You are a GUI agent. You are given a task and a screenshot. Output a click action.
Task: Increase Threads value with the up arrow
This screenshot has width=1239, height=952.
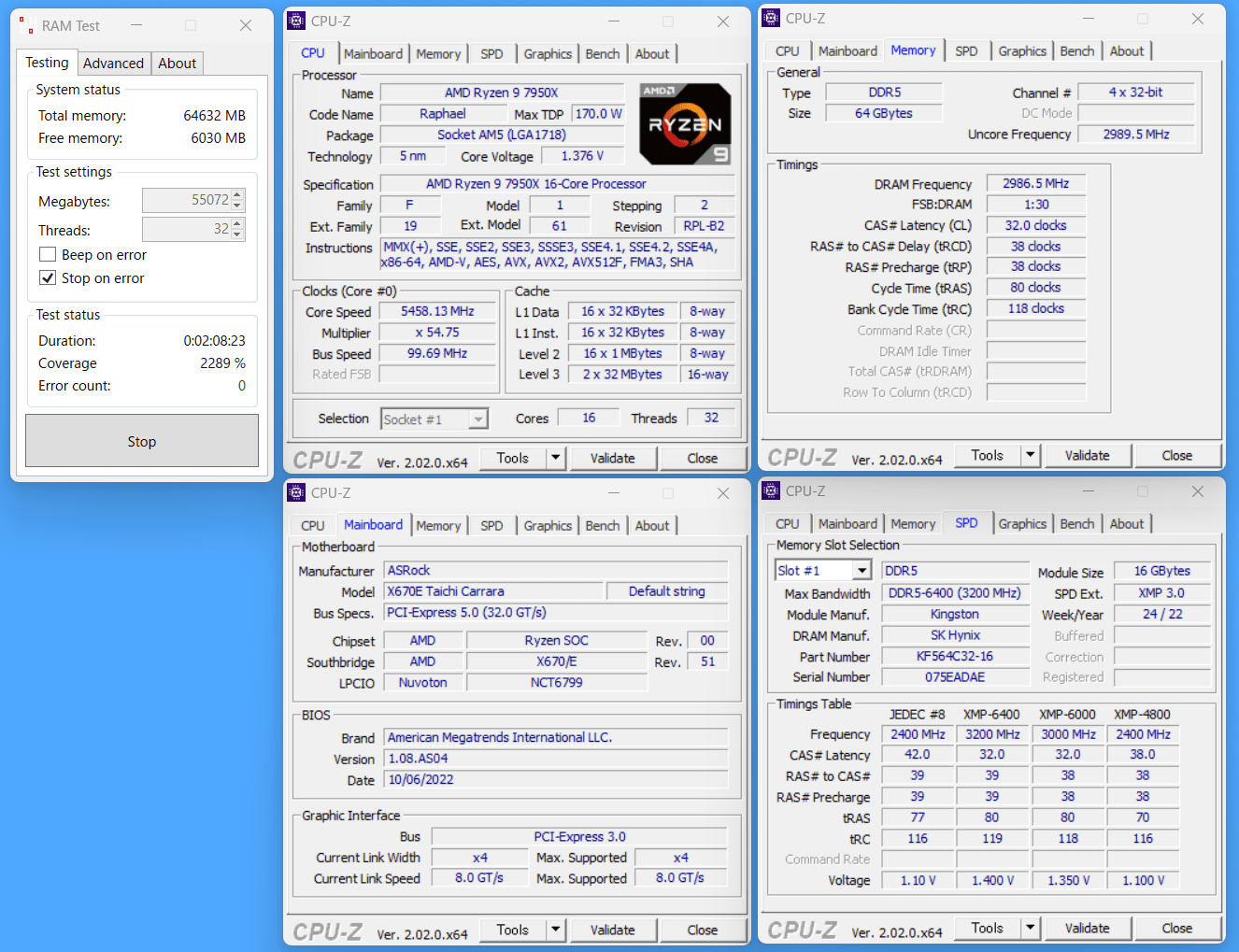click(x=237, y=224)
